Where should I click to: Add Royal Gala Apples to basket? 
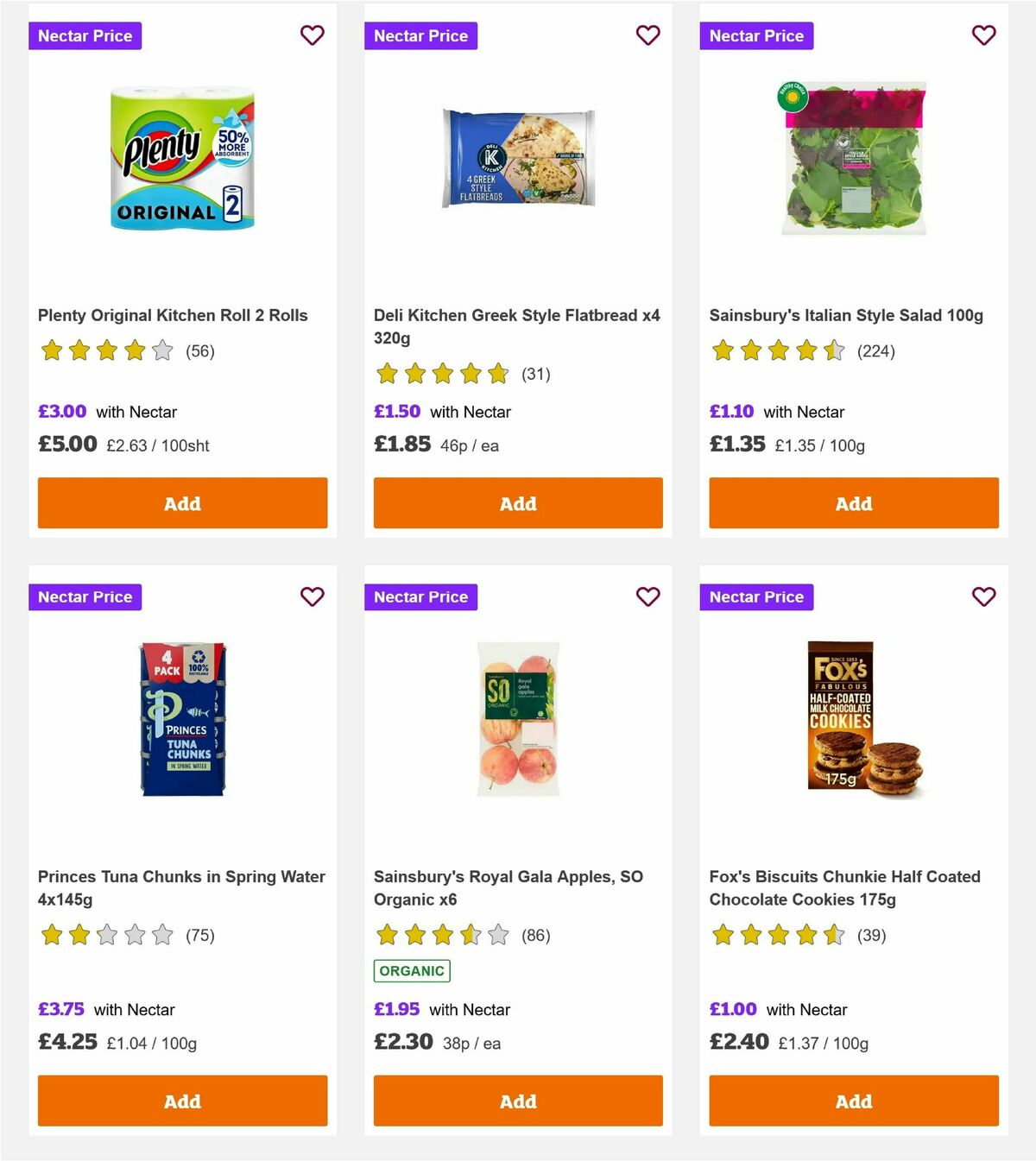tap(517, 1101)
